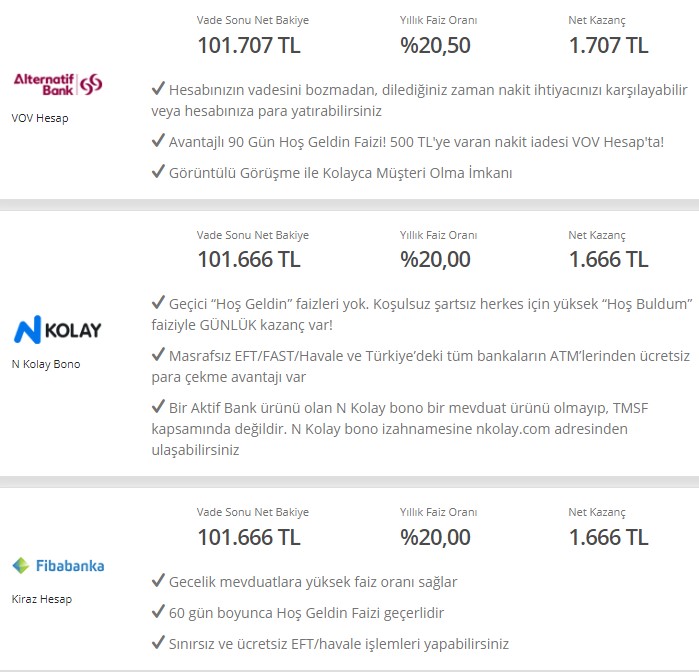Click the N Kolay logo
The height and width of the screenshot is (672, 699).
coord(58,330)
